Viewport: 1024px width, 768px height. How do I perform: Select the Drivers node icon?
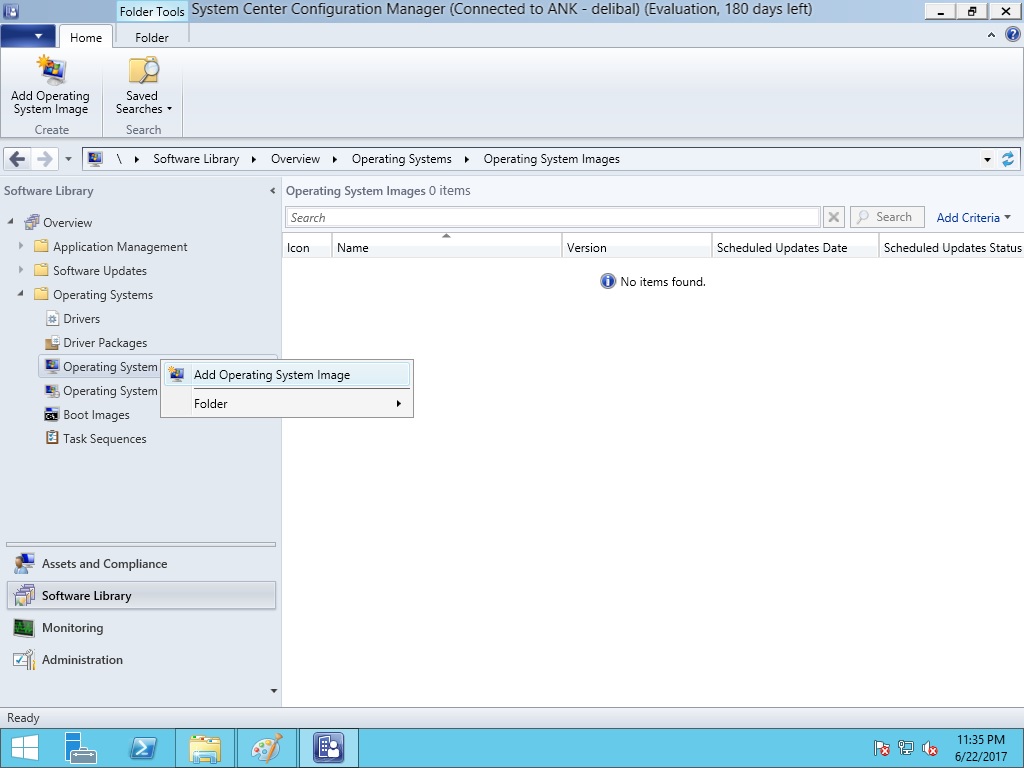coord(53,319)
